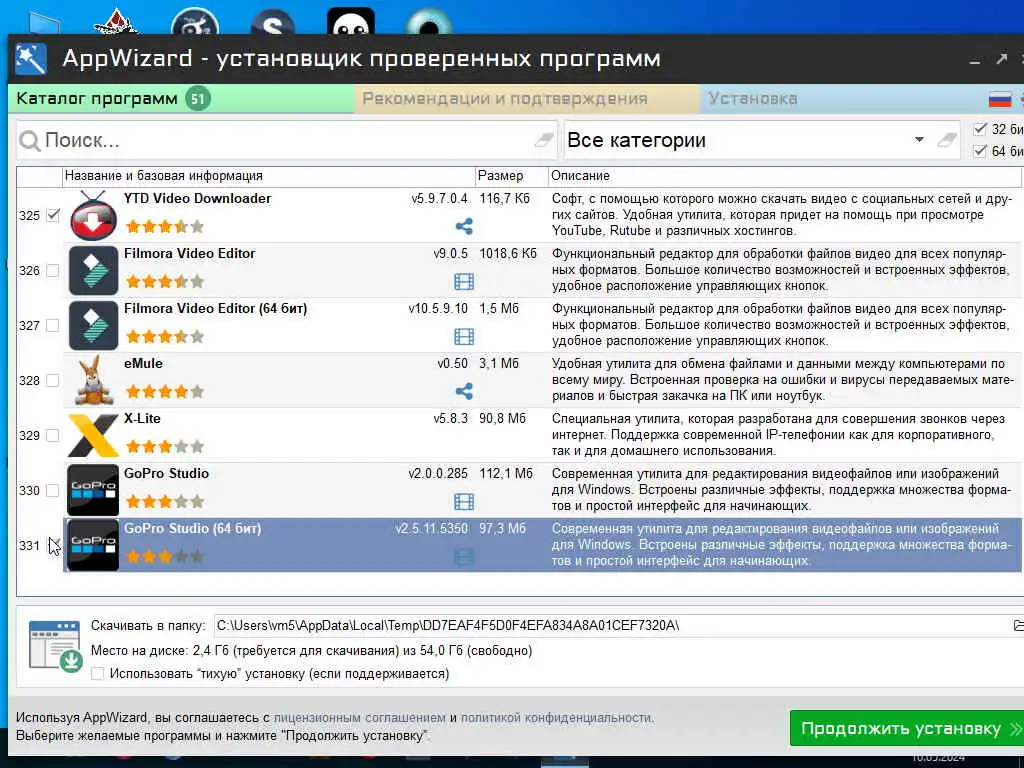The image size is (1024, 768).
Task: Click the film strip icon in Filmora v9.0.5 row
Action: pos(464,281)
